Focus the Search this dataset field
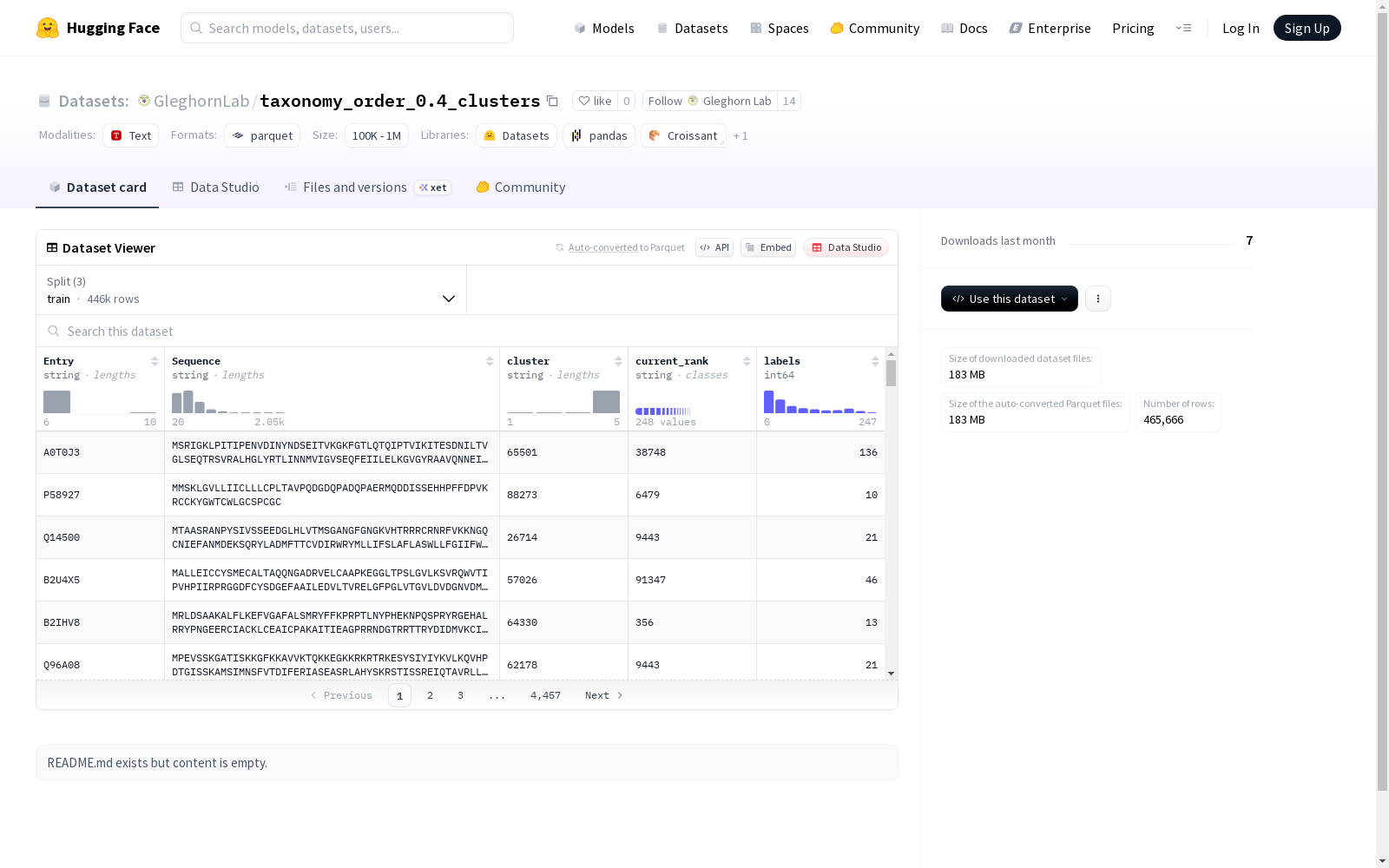Screen dimensions: 1389x868 tap(467, 331)
